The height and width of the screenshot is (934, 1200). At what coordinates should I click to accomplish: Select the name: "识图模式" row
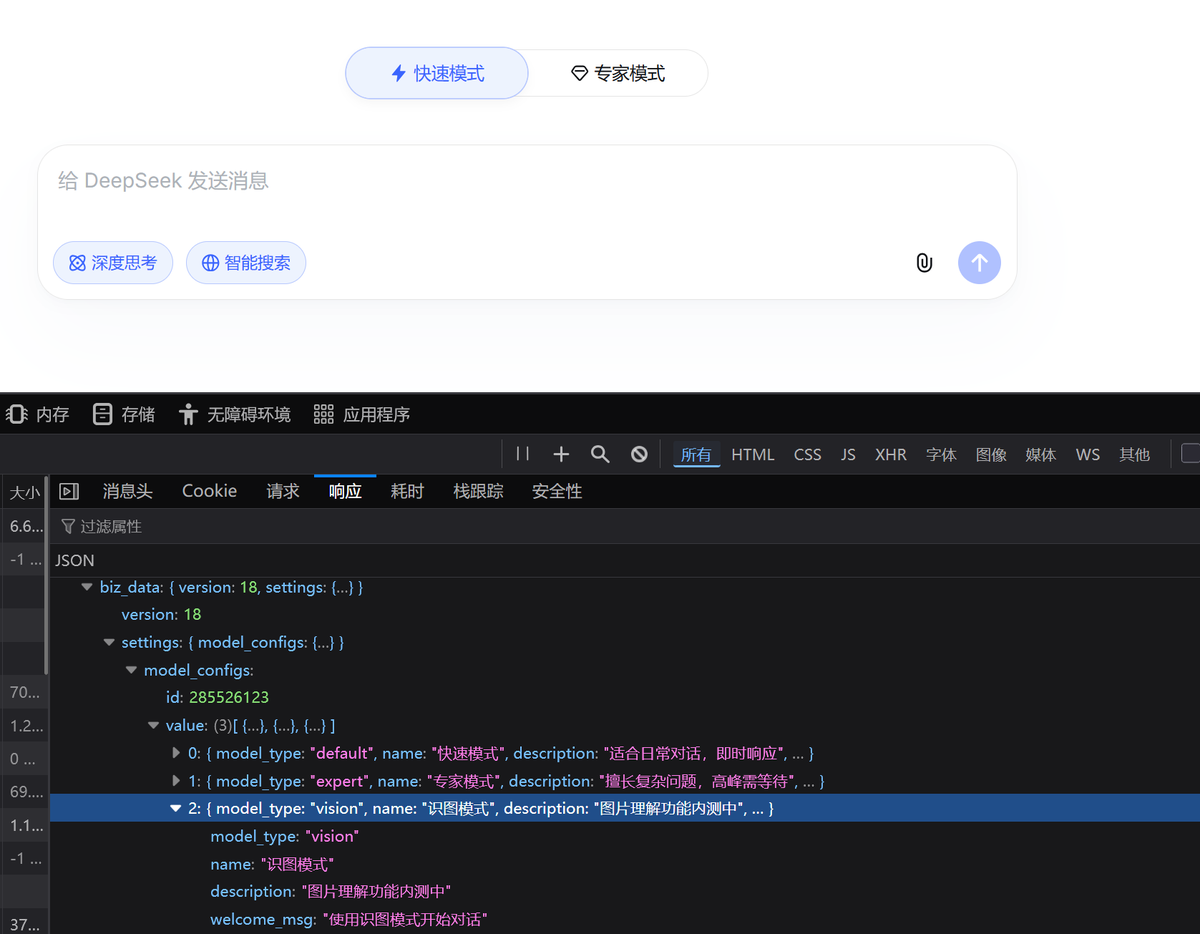pos(625,864)
